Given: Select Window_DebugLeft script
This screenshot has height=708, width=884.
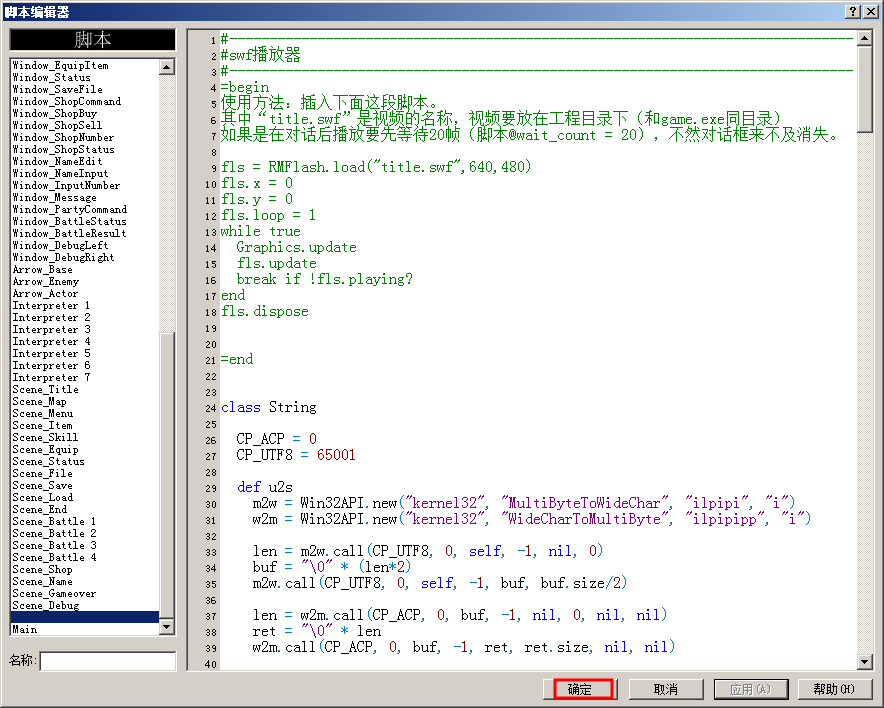Looking at the screenshot, I should click(60, 245).
